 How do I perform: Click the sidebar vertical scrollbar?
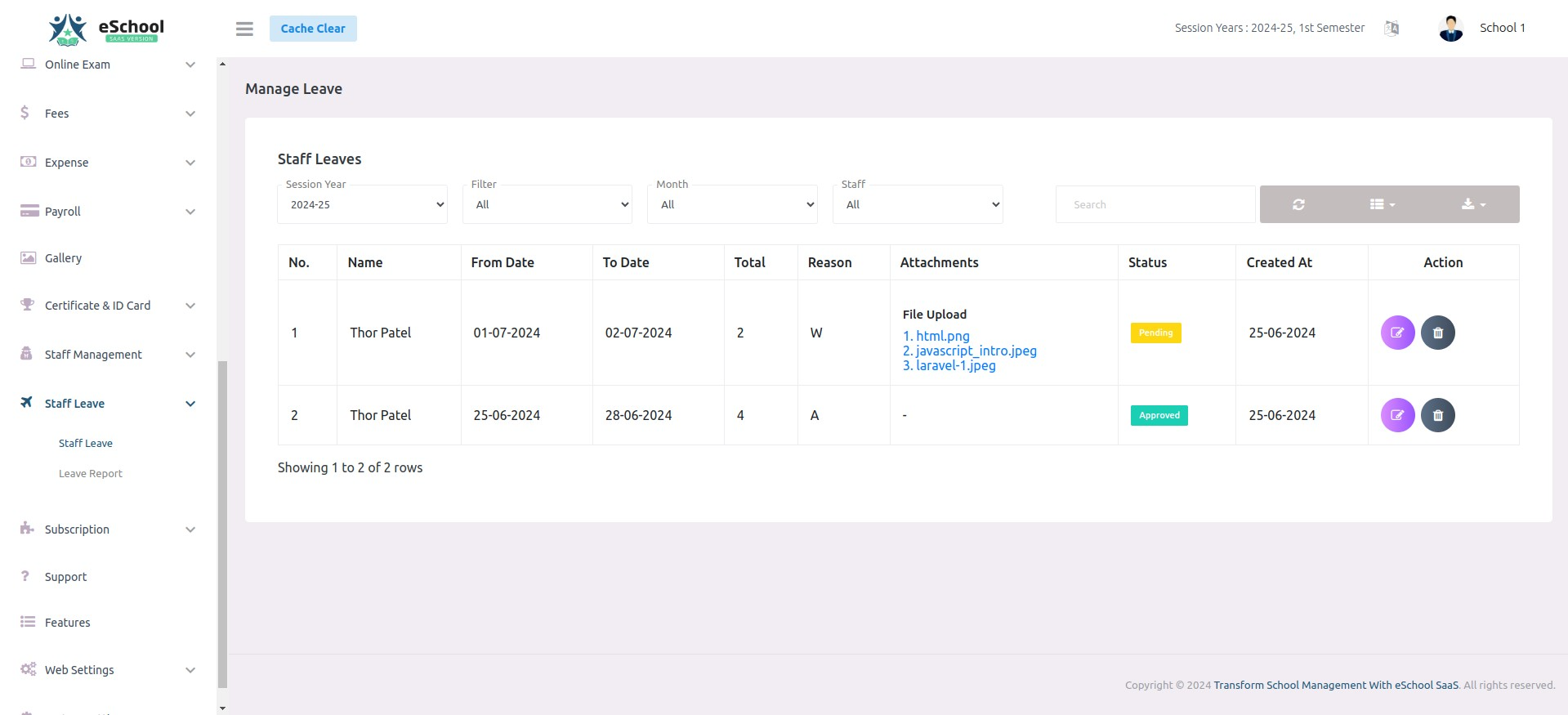[x=222, y=523]
